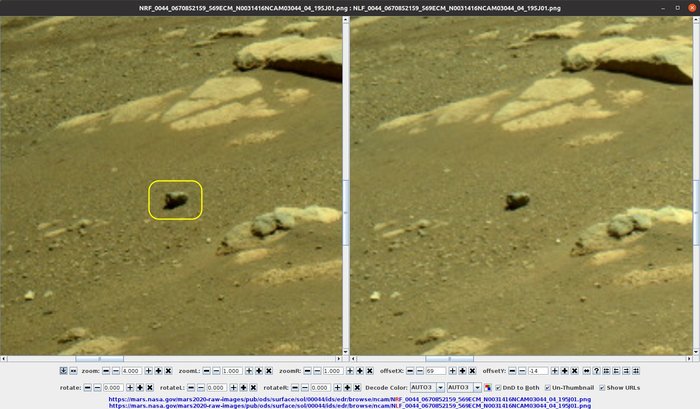This screenshot has height=409, width=700.
Task: Reset zoom with its X button
Action: tap(168, 371)
